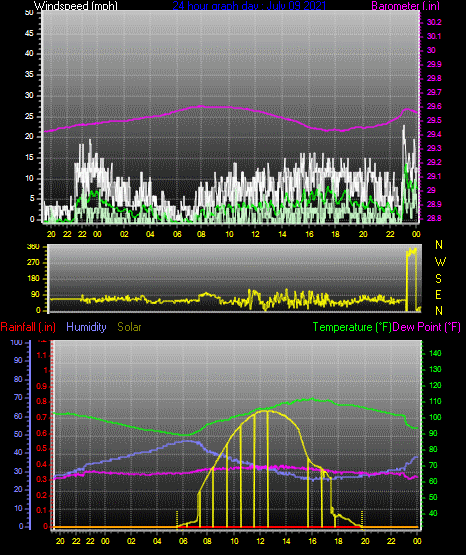Screen dimensions: 466x555
Task: Select the 28.8 barometer axis value
Action: (x=434, y=218)
